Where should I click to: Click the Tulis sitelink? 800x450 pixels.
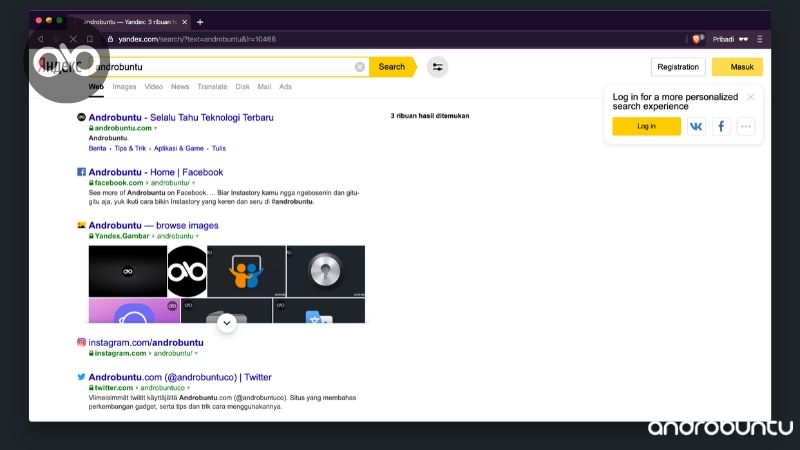(219, 148)
